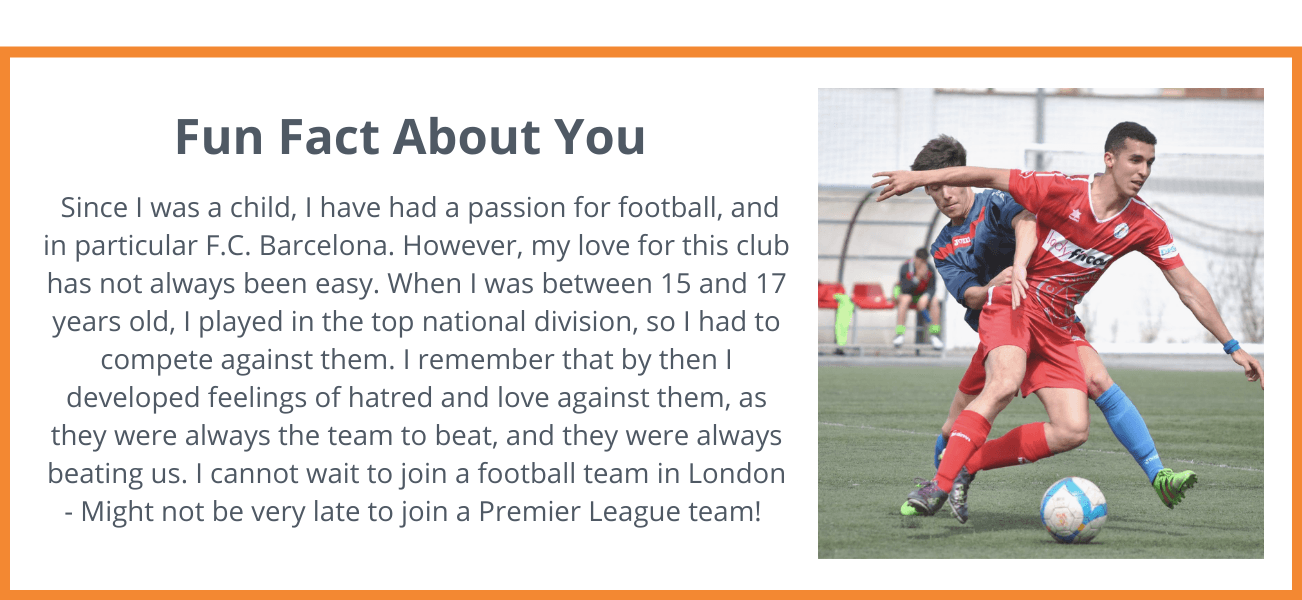Click the red-jersey player's face
Image resolution: width=1302 pixels, height=600 pixels.
pos(1133,160)
